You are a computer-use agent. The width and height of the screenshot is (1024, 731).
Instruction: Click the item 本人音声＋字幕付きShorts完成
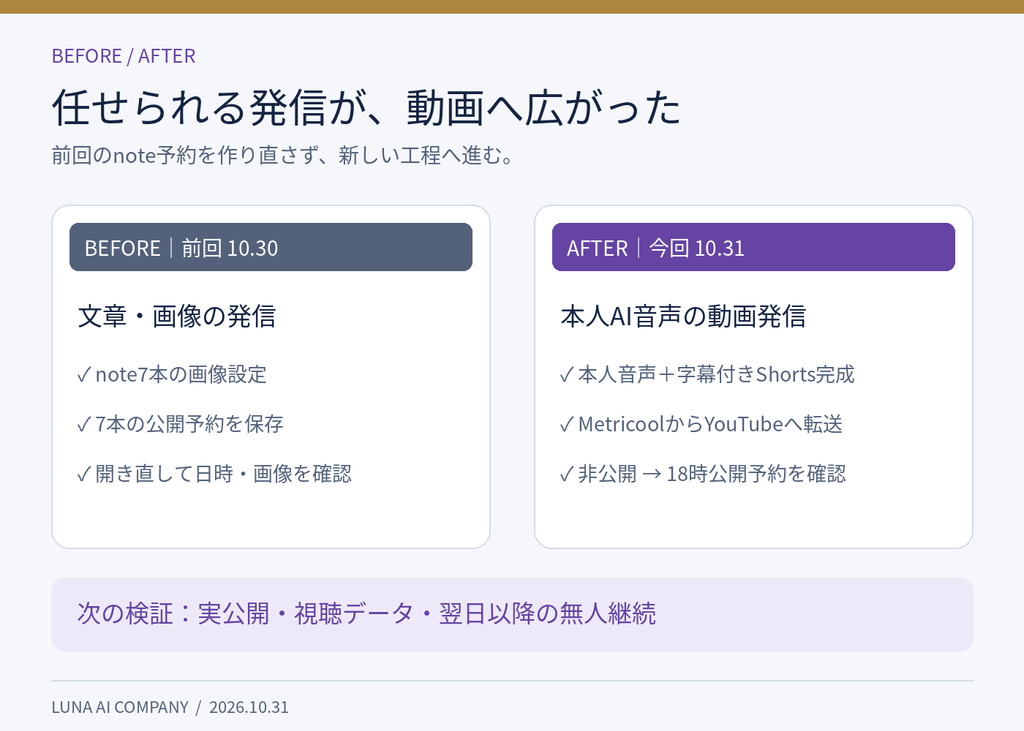[707, 374]
